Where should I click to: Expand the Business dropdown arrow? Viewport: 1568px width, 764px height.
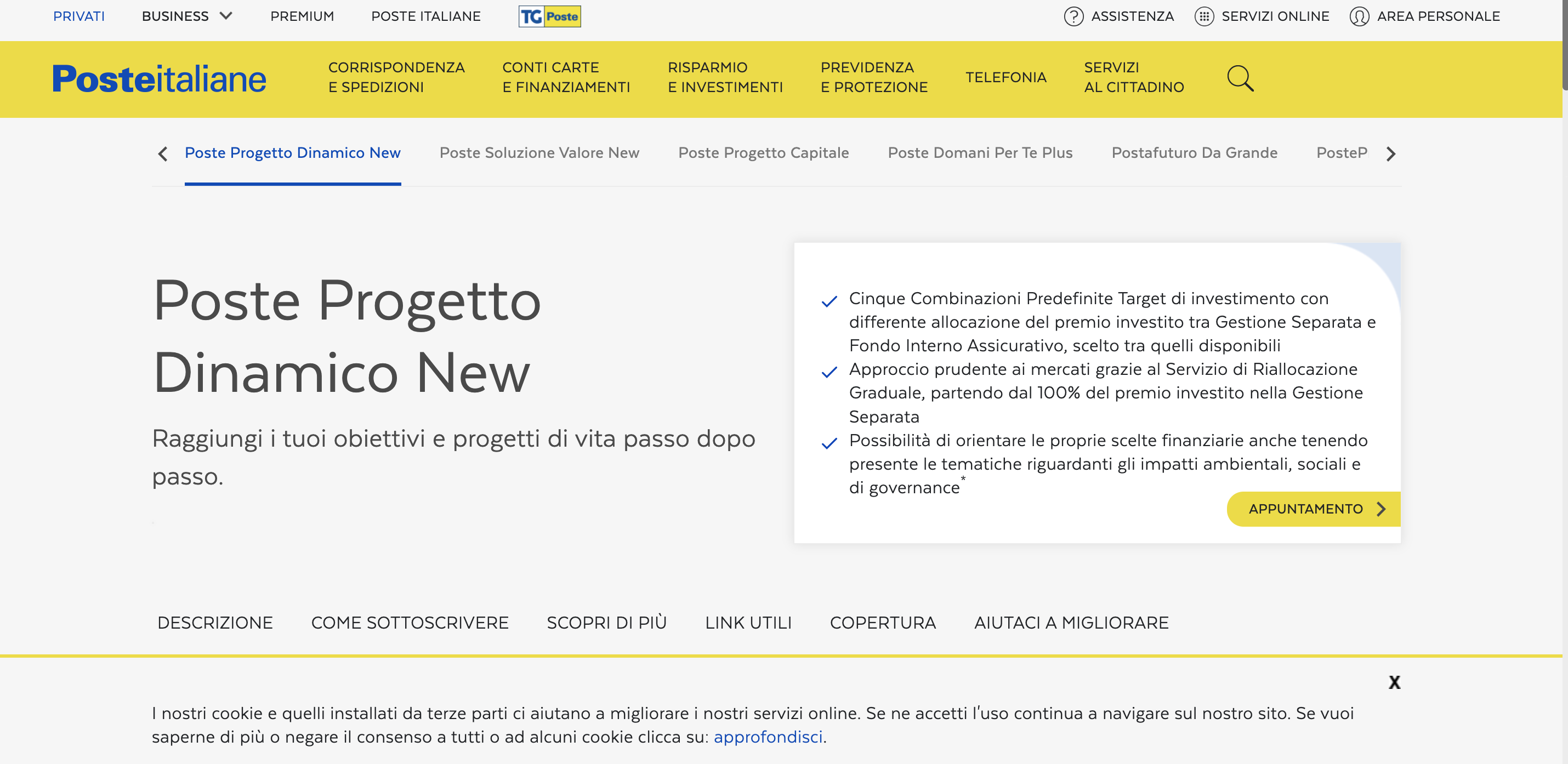coord(226,16)
